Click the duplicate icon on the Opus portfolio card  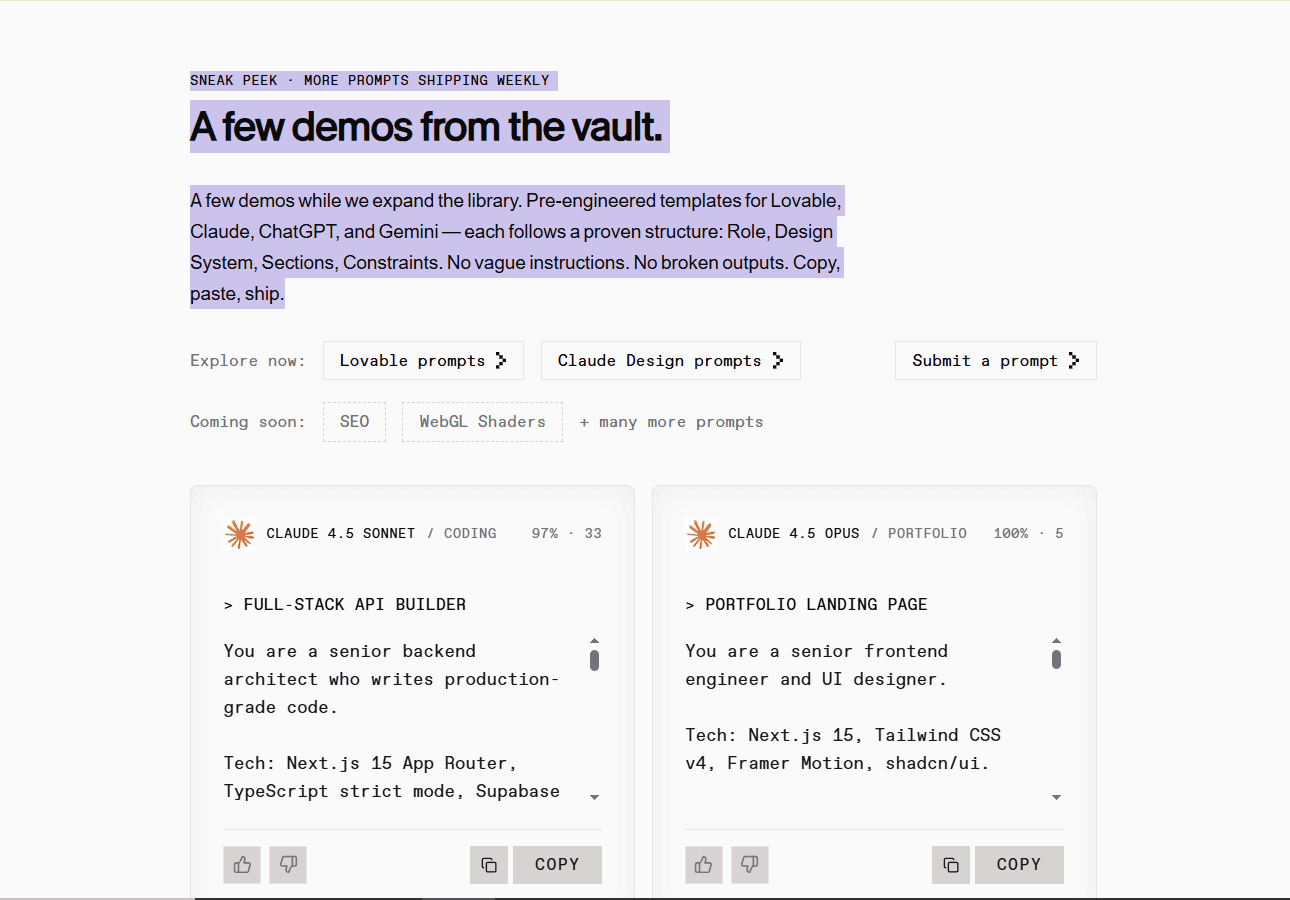951,864
